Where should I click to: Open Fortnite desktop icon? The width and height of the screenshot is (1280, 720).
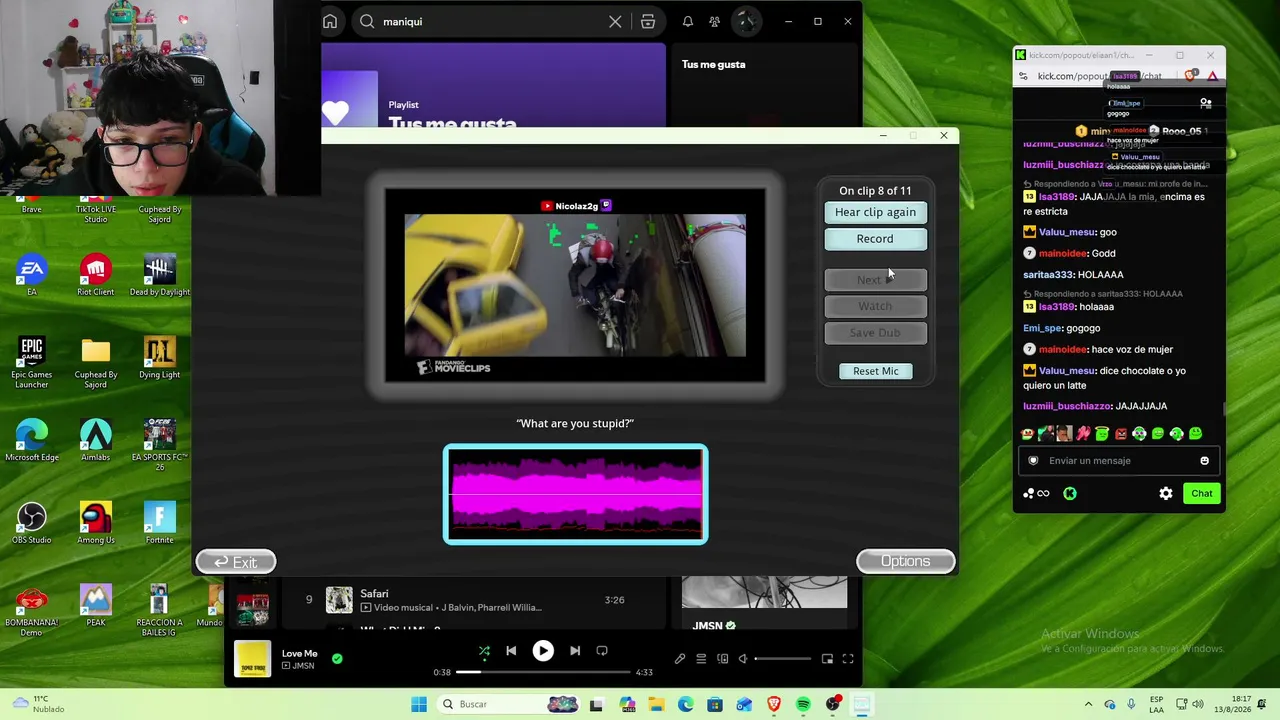click(159, 523)
